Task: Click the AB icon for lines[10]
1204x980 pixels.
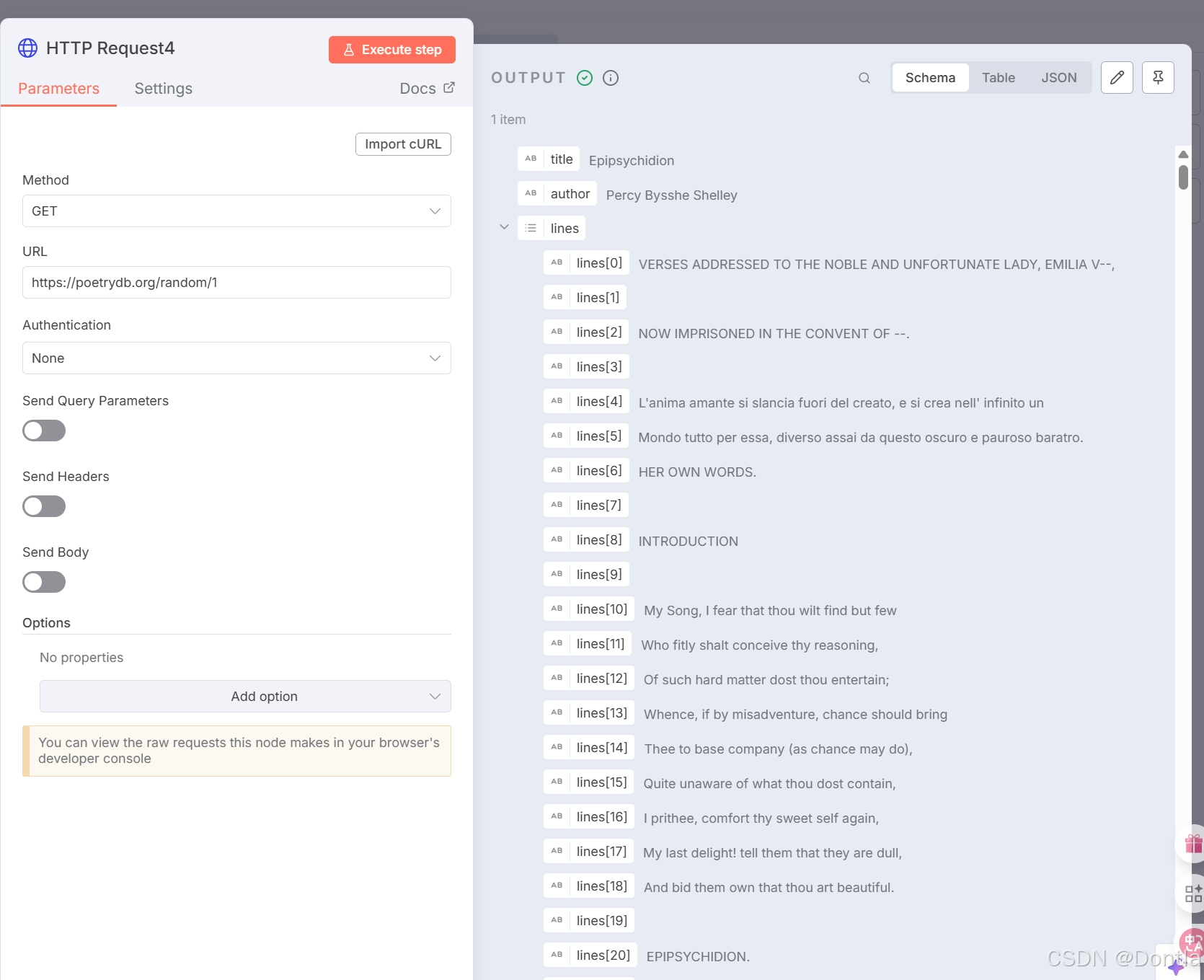Action: [557, 609]
